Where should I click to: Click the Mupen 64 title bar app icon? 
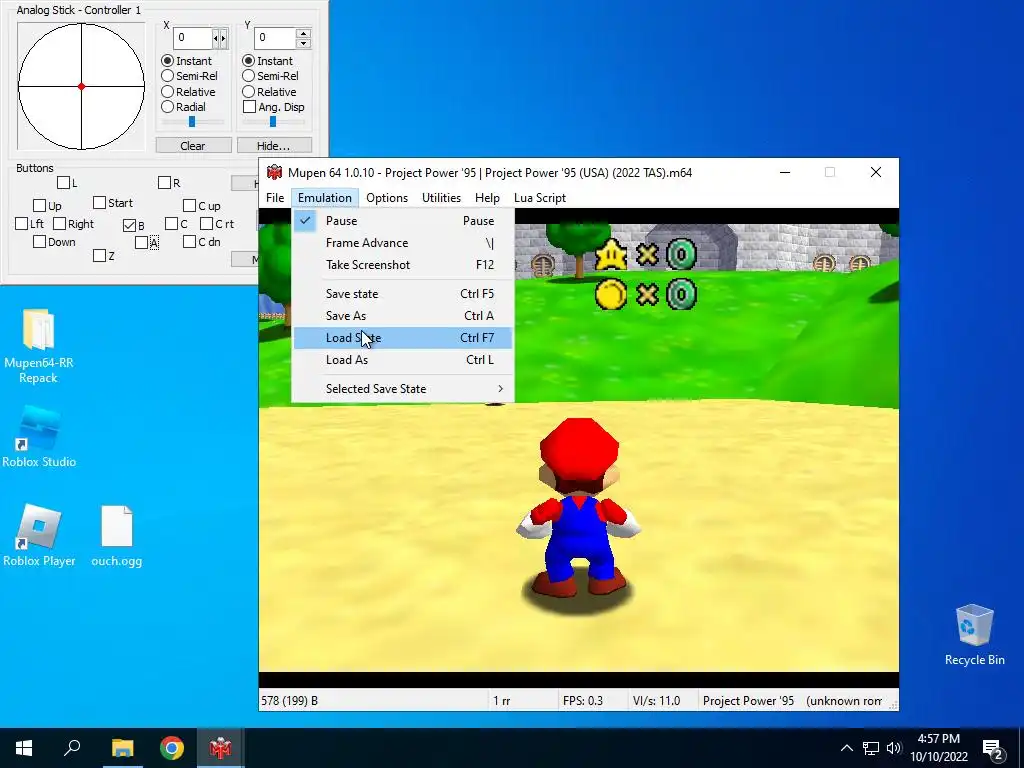[274, 172]
